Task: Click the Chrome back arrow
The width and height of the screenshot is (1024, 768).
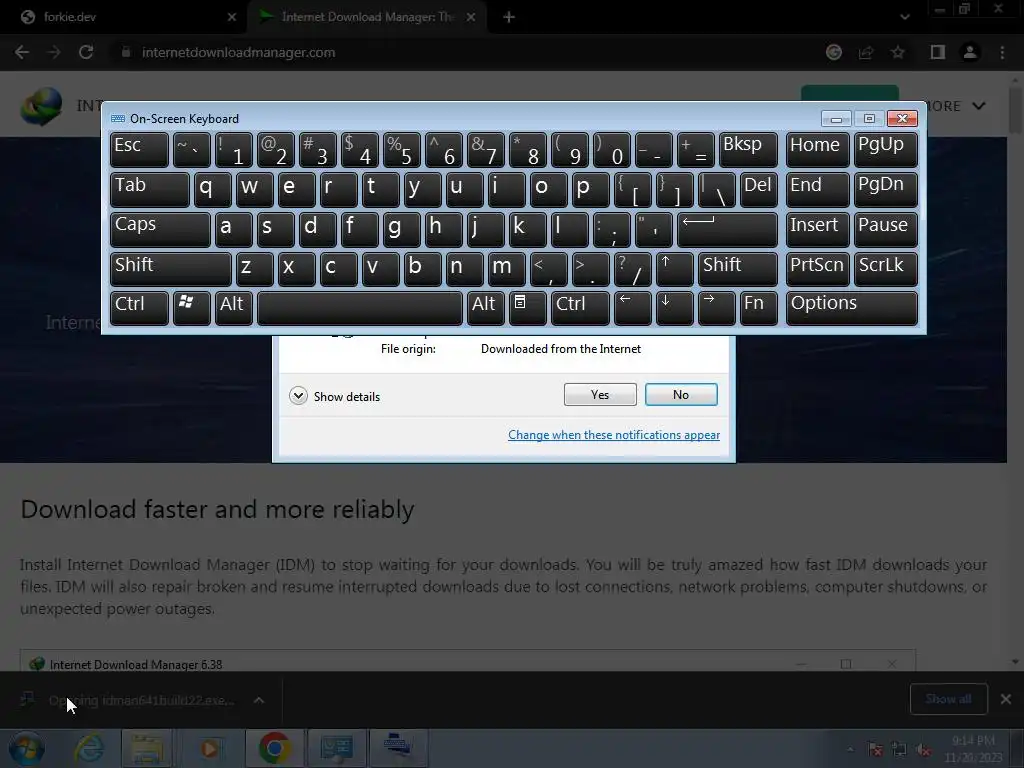Action: click(22, 52)
